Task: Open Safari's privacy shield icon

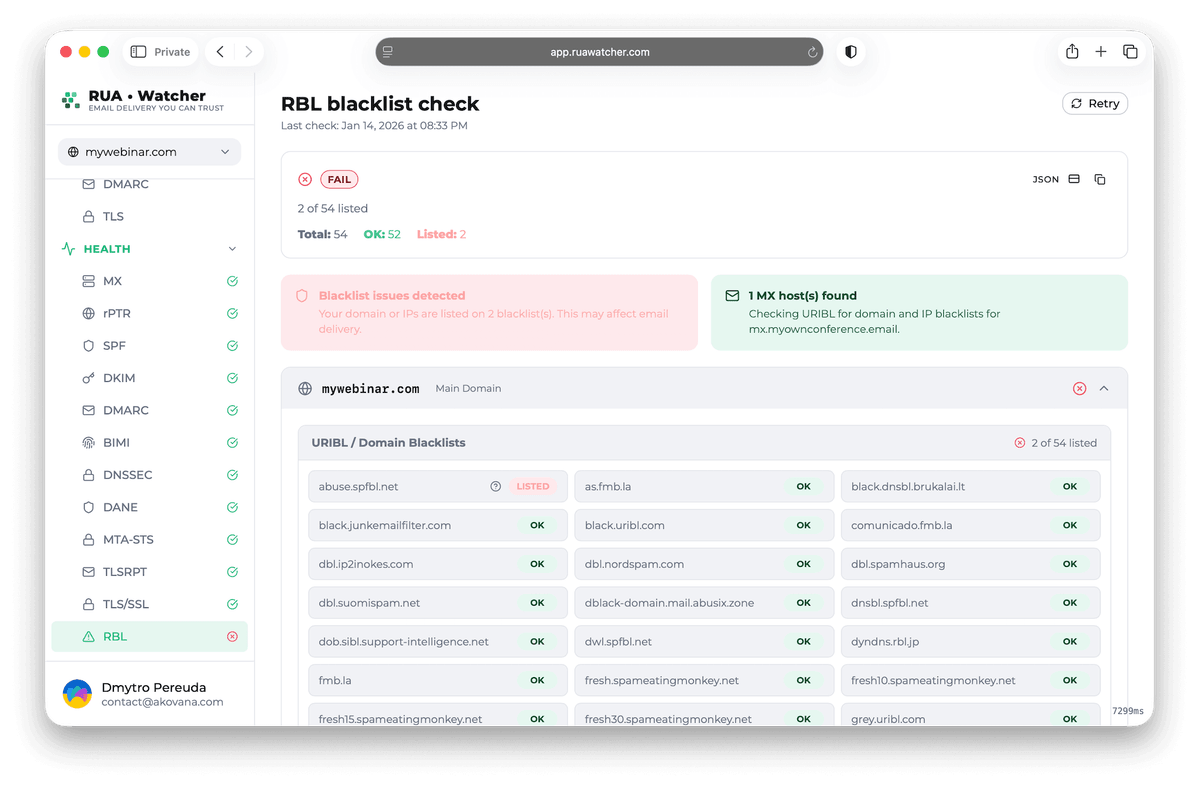Action: point(850,51)
